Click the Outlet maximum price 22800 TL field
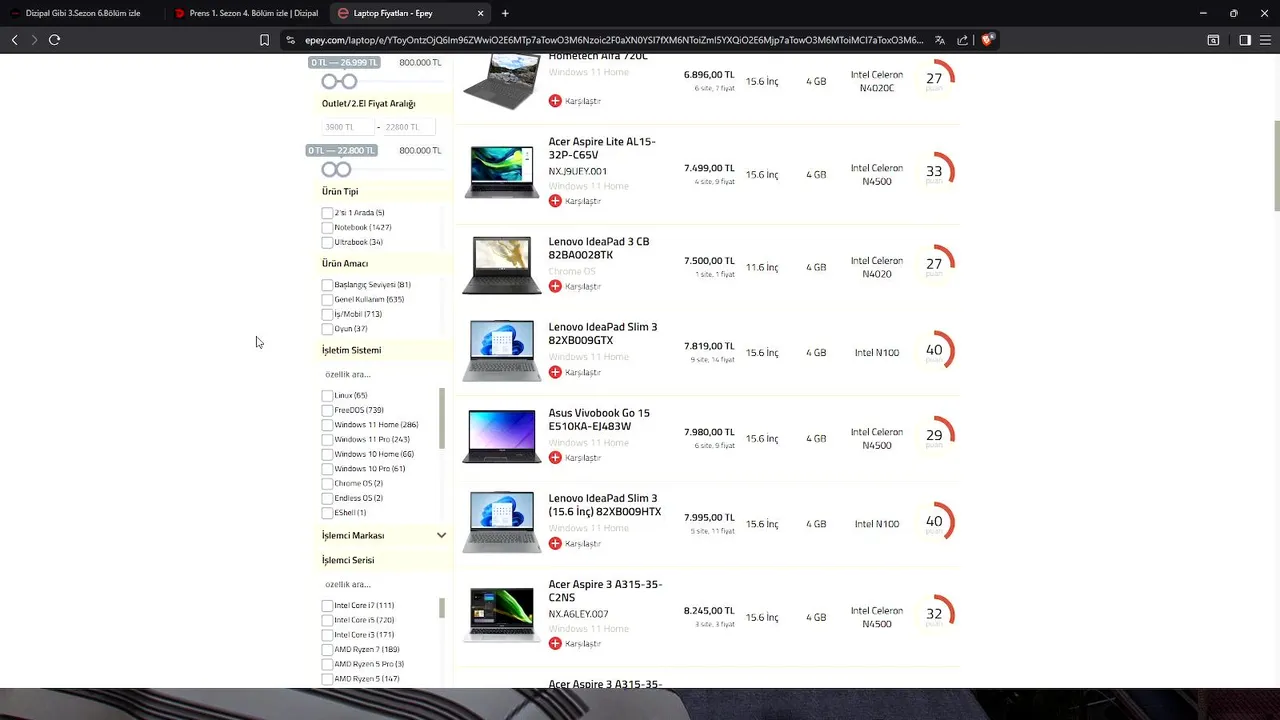Viewport: 1280px width, 720px height. tap(408, 127)
